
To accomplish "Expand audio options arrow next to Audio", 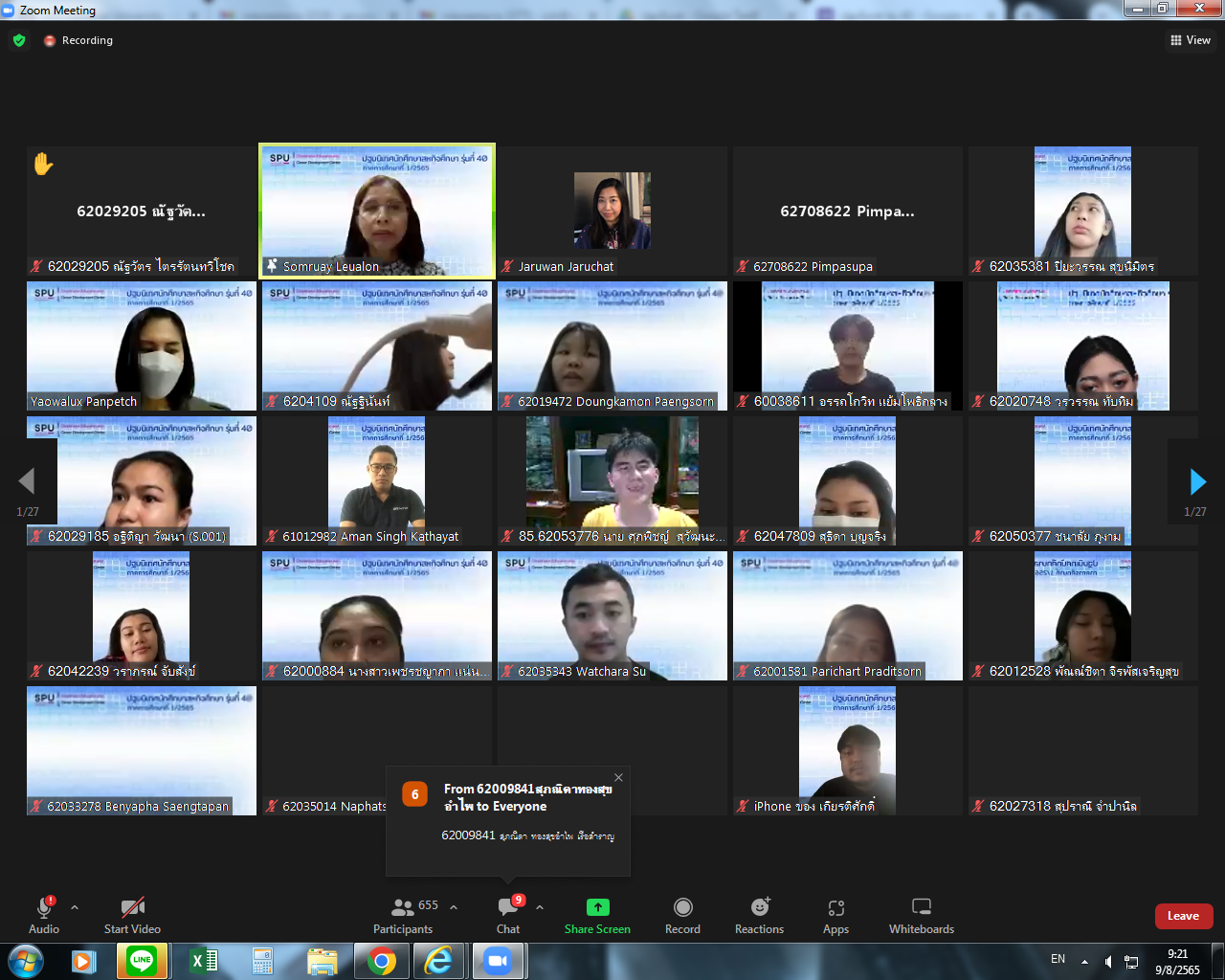I will tap(75, 907).
